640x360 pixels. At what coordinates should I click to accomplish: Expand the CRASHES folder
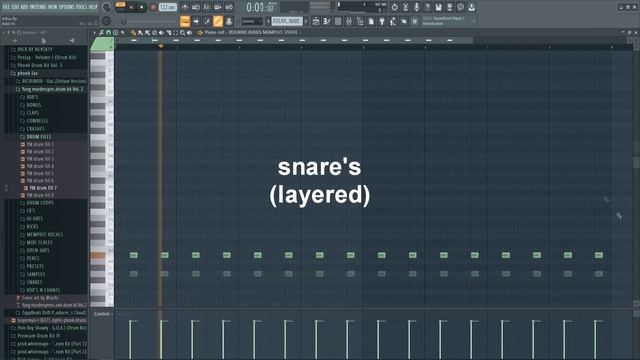[36, 129]
